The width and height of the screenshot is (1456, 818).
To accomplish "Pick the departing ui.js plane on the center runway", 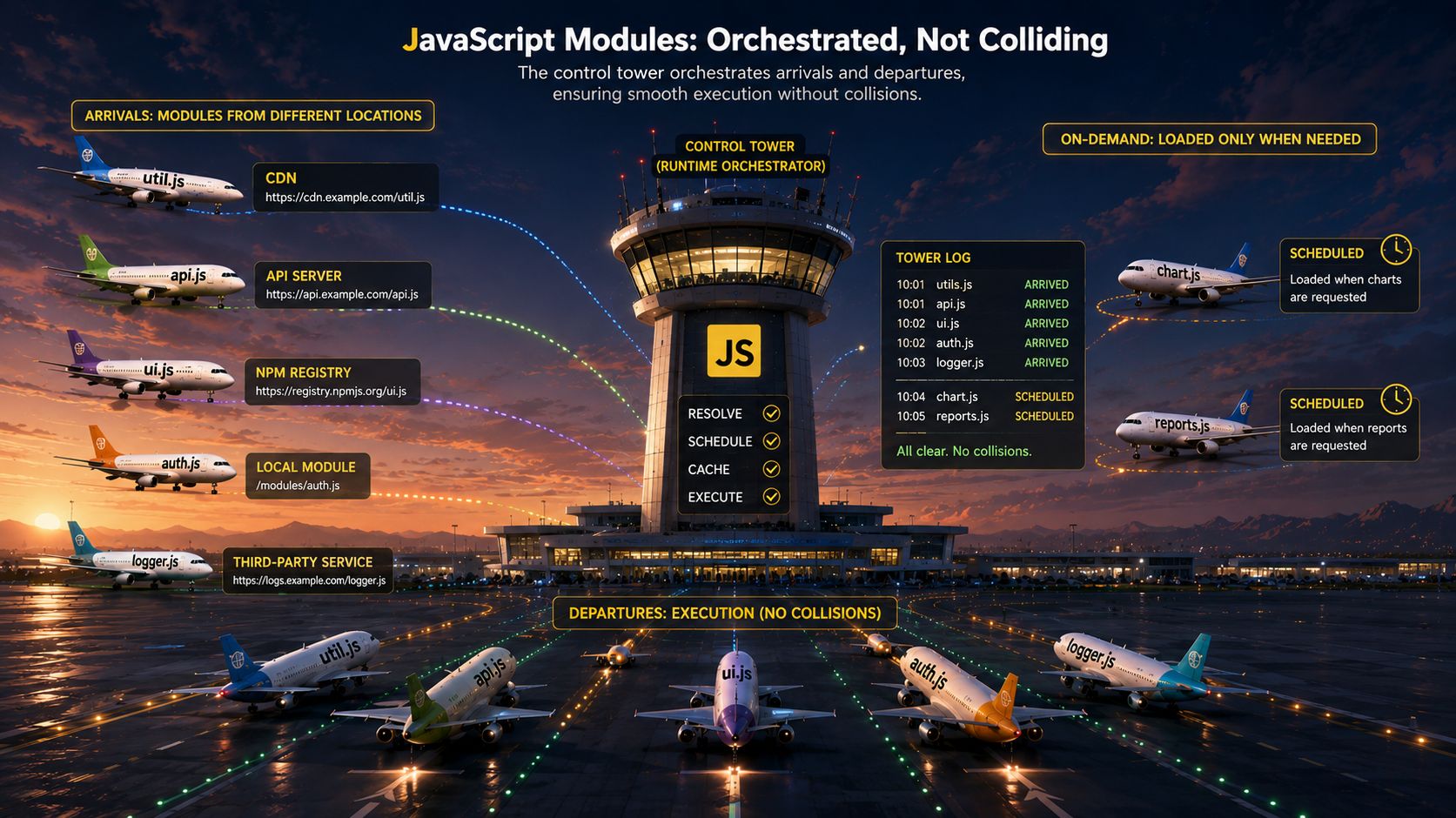I will [x=735, y=701].
